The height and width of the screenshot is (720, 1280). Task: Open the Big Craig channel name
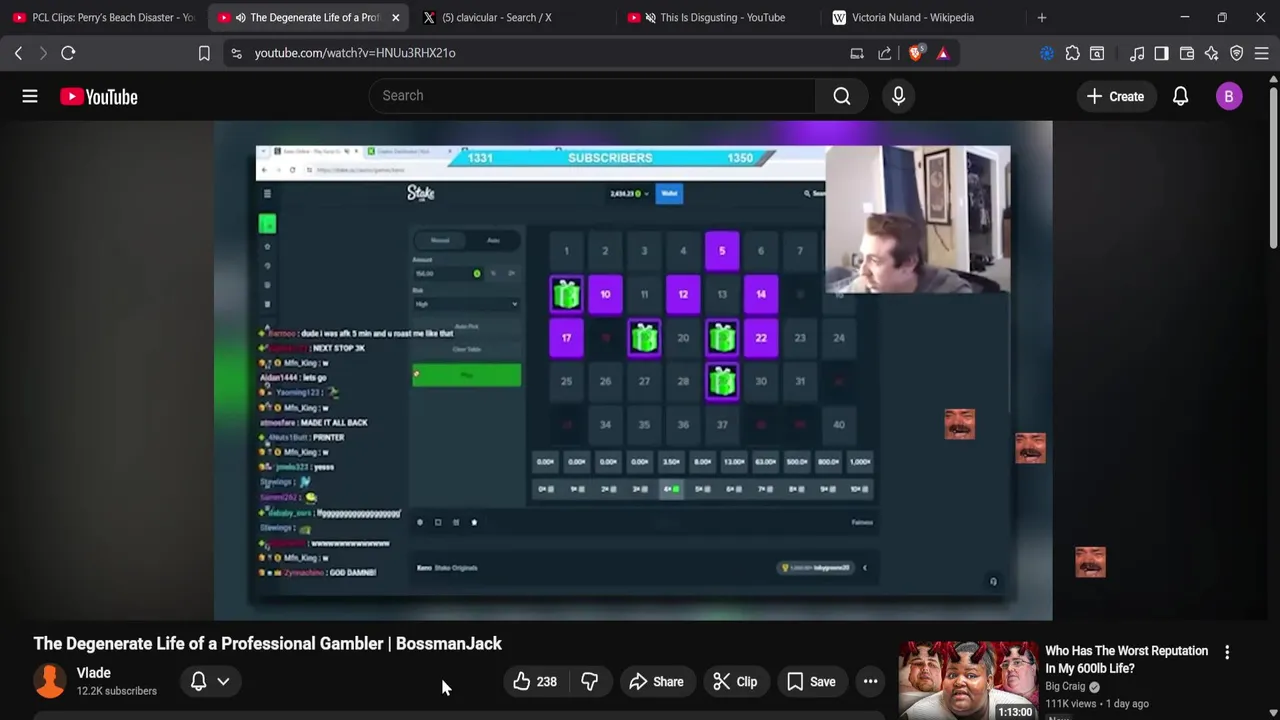[1065, 686]
